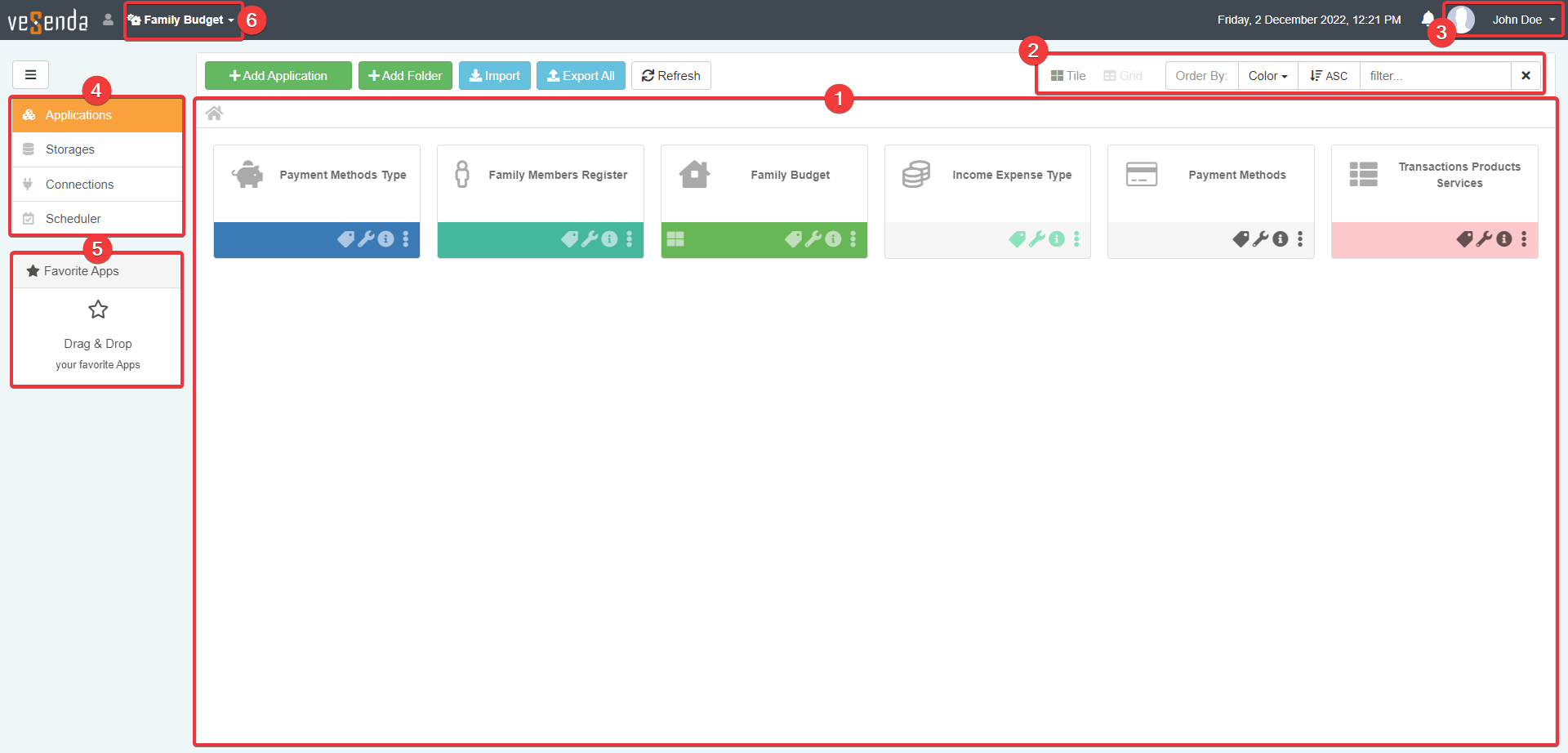
Task: Click the info icon on Family Members Register
Action: click(609, 239)
